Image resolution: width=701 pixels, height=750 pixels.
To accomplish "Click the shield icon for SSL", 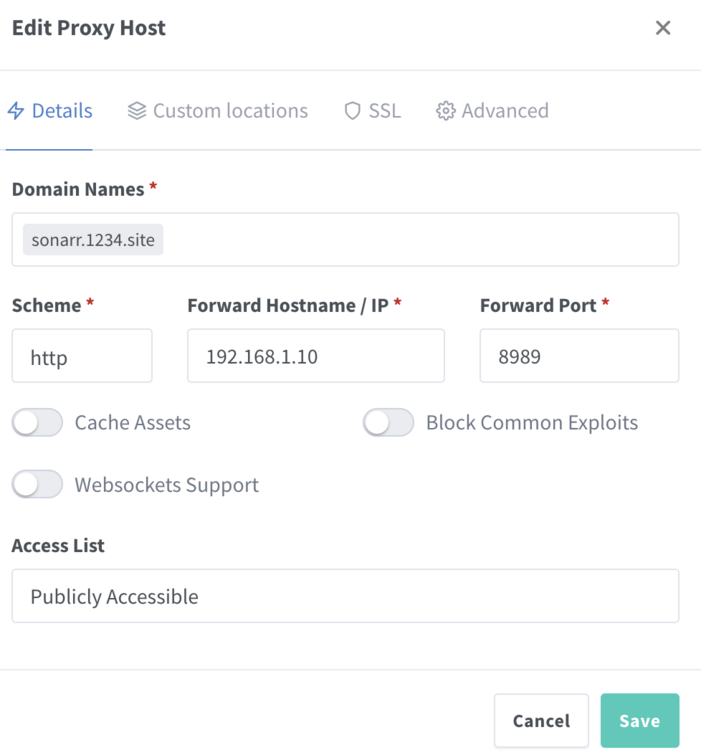I will point(352,110).
